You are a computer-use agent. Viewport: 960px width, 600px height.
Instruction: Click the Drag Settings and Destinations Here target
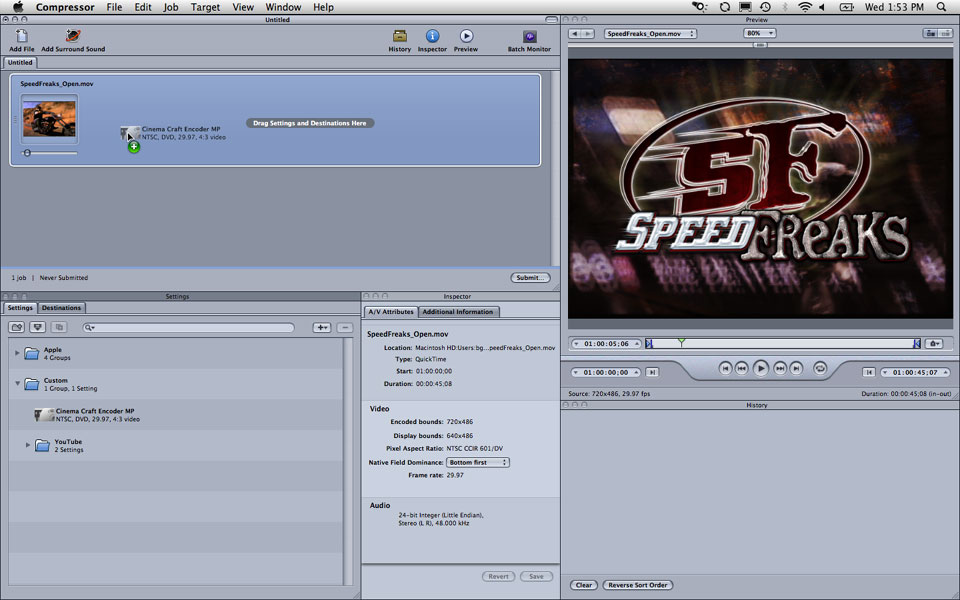pyautogui.click(x=310, y=123)
